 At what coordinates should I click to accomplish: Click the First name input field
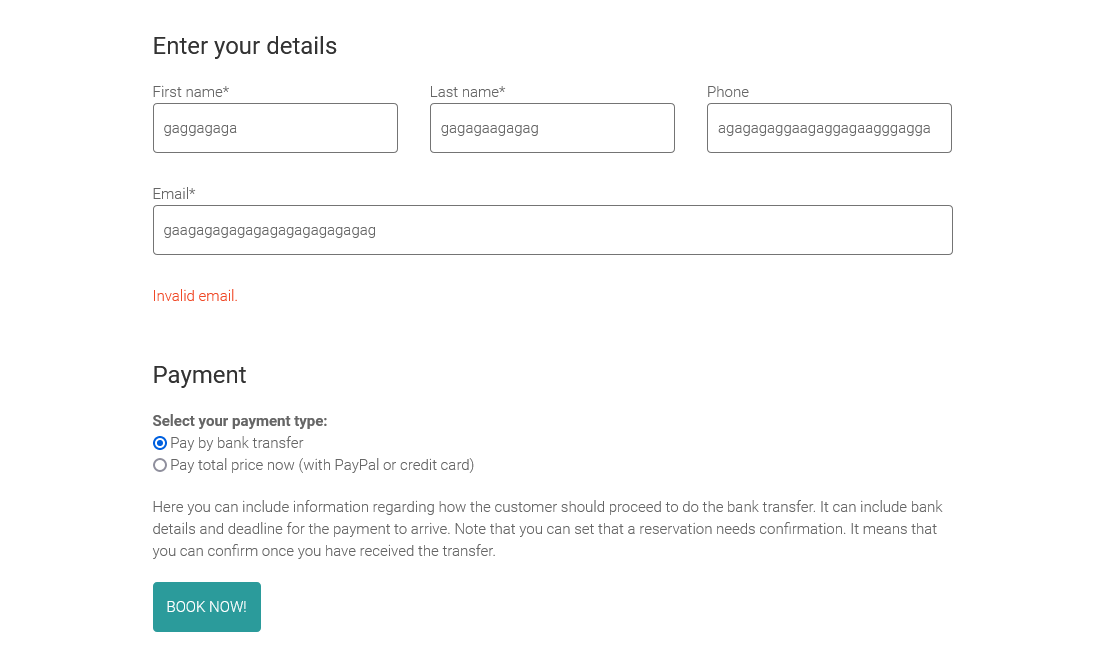coord(275,128)
